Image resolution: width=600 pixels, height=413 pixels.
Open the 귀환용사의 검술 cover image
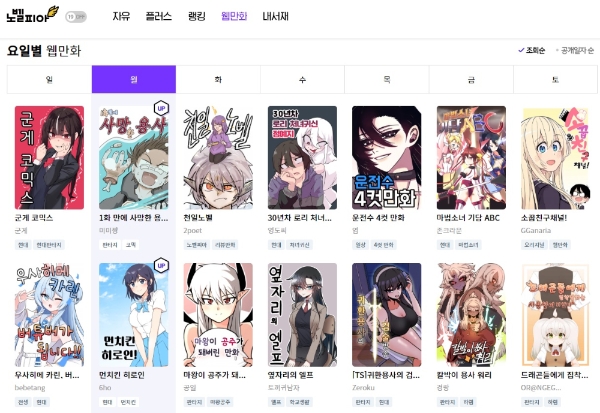click(x=387, y=315)
